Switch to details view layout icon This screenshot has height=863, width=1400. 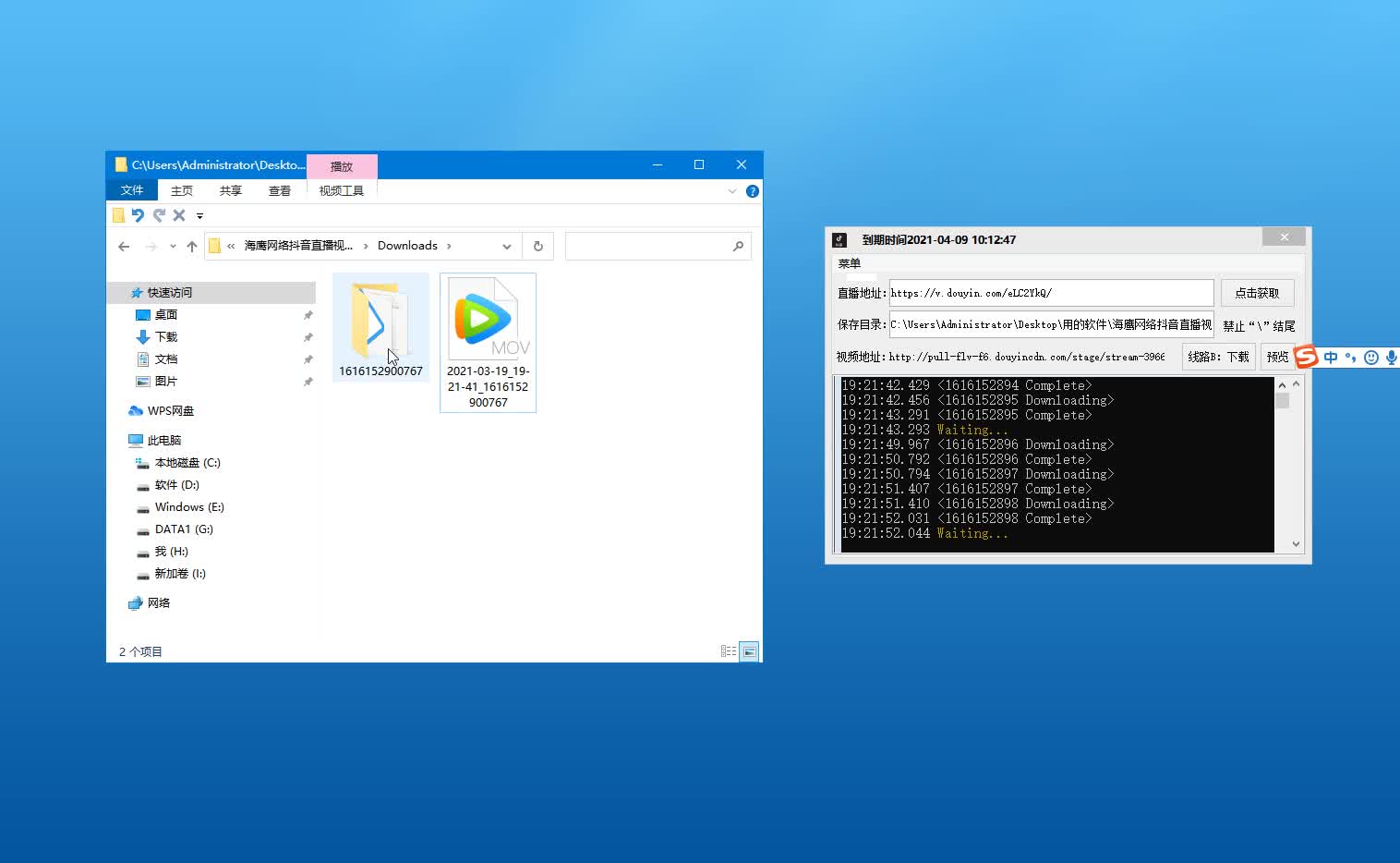729,651
